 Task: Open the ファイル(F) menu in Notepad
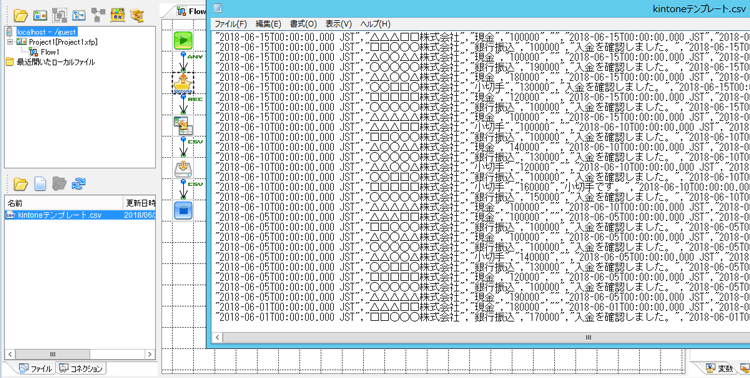(231, 24)
